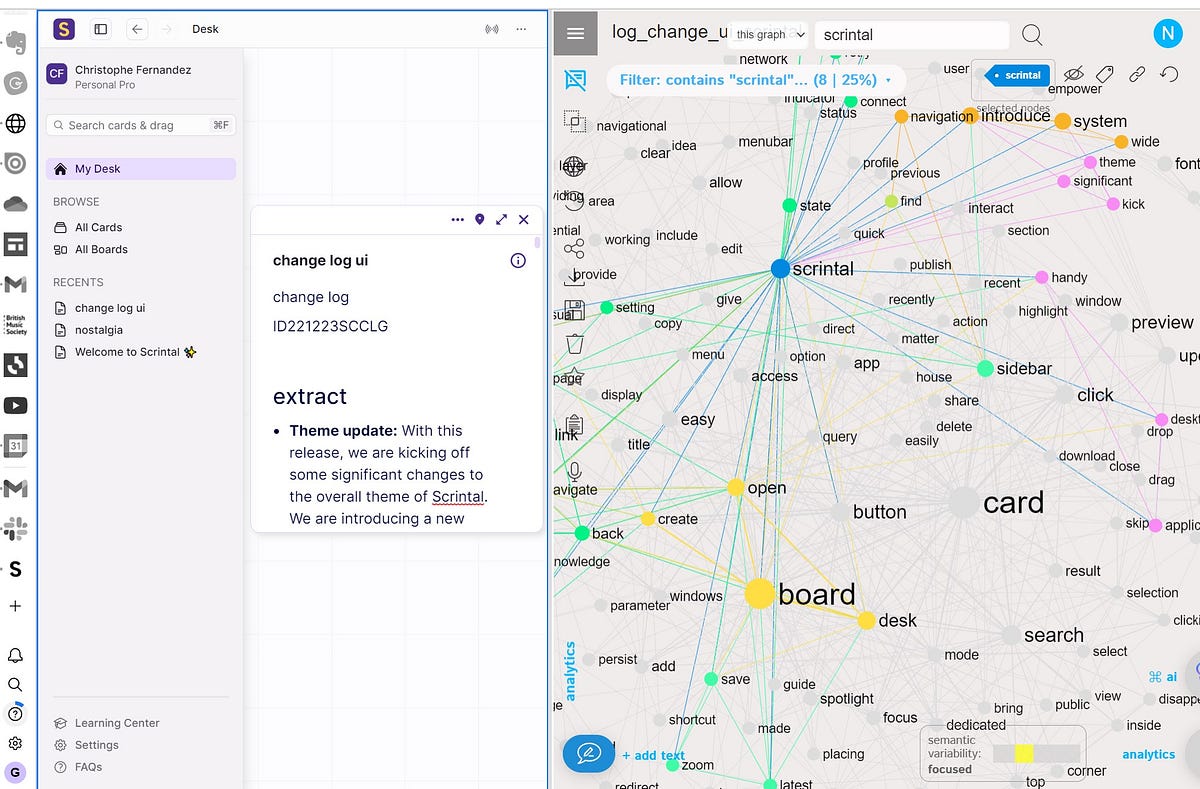The height and width of the screenshot is (789, 1200).
Task: Click the InfraNodus search field with 'scrintal'
Action: pos(912,35)
